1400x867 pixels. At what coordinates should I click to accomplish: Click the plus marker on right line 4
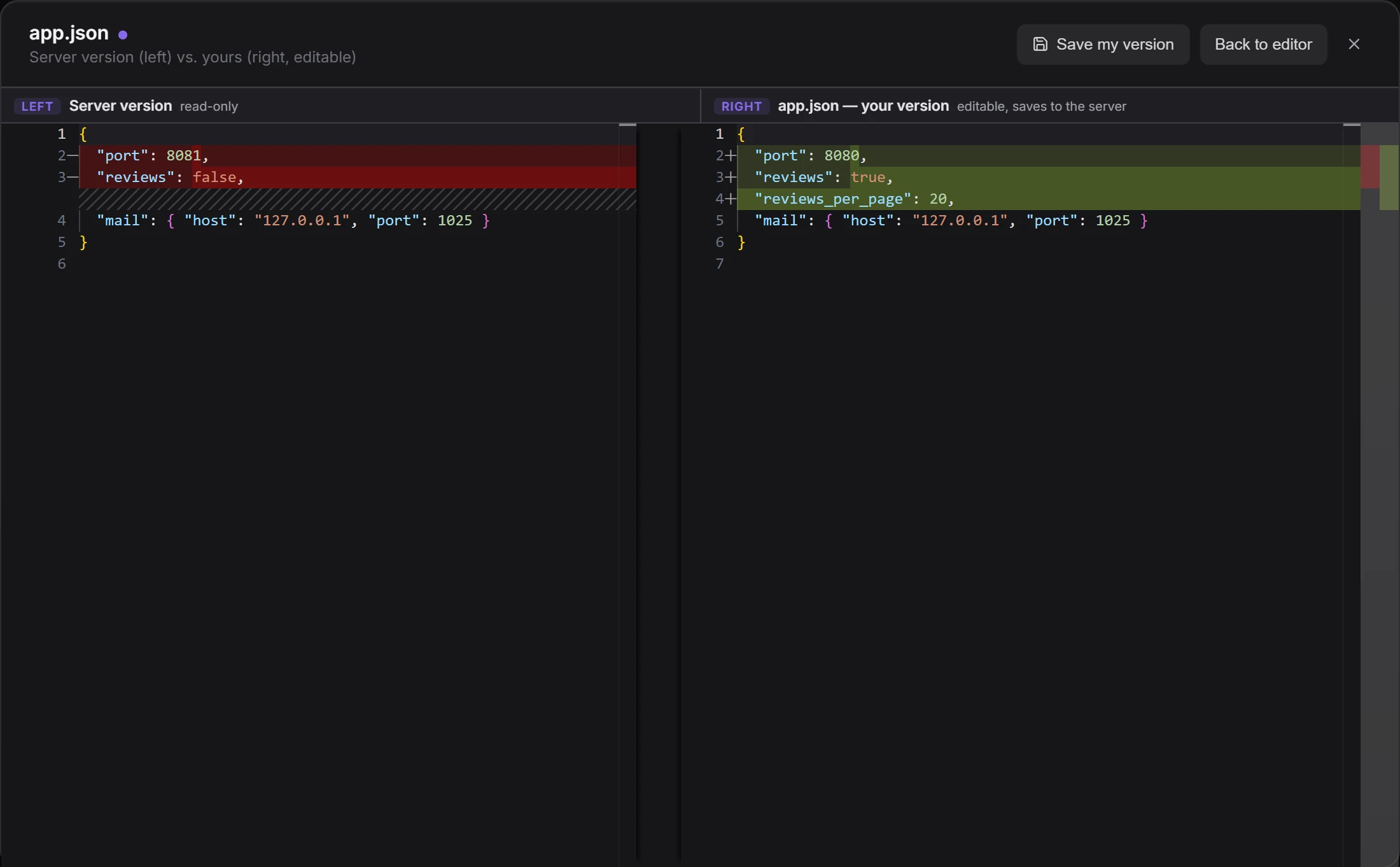[x=731, y=199]
